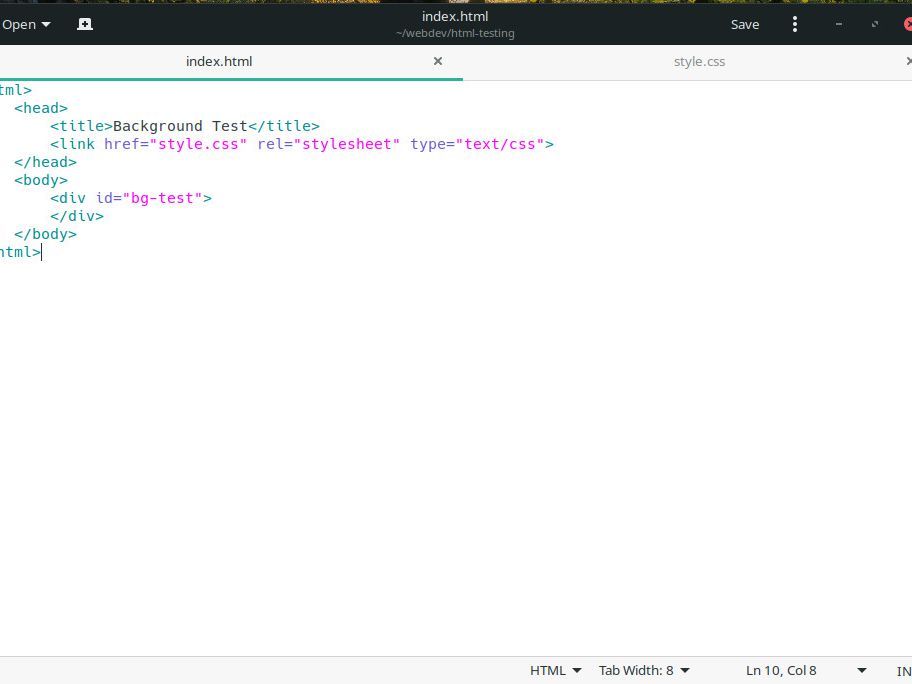Open the Open file dropdown
Screen dimensions: 912x684
(x=26, y=24)
